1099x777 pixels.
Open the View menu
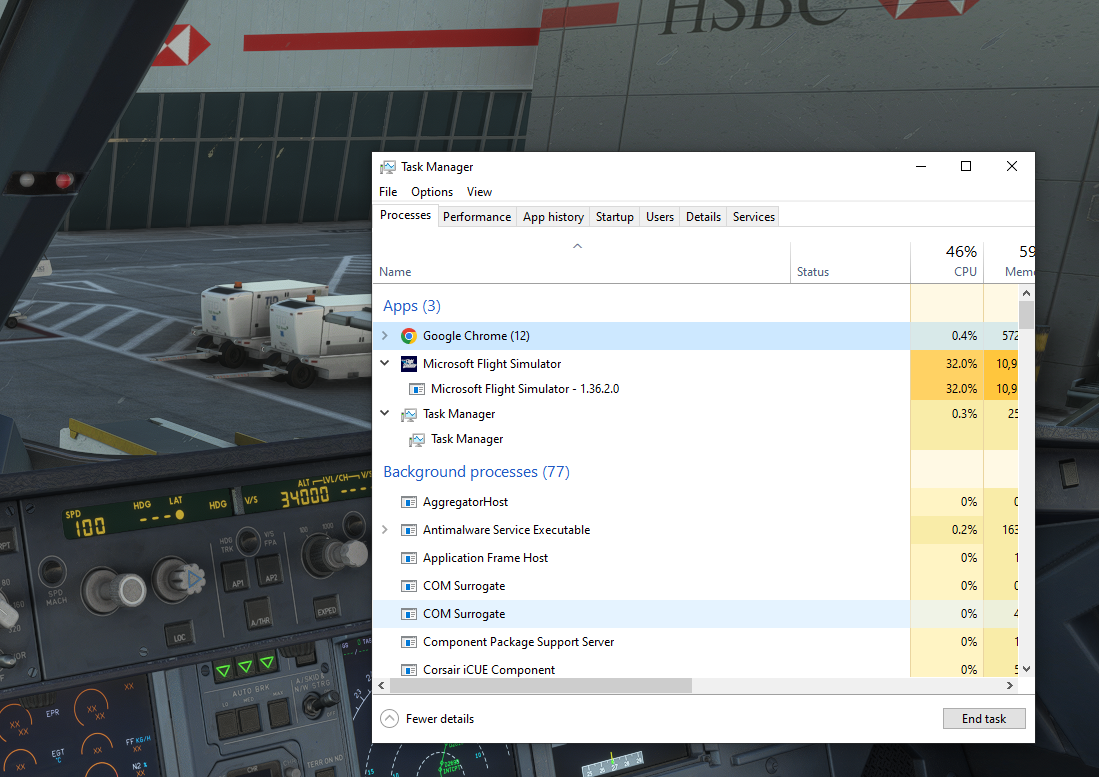479,192
